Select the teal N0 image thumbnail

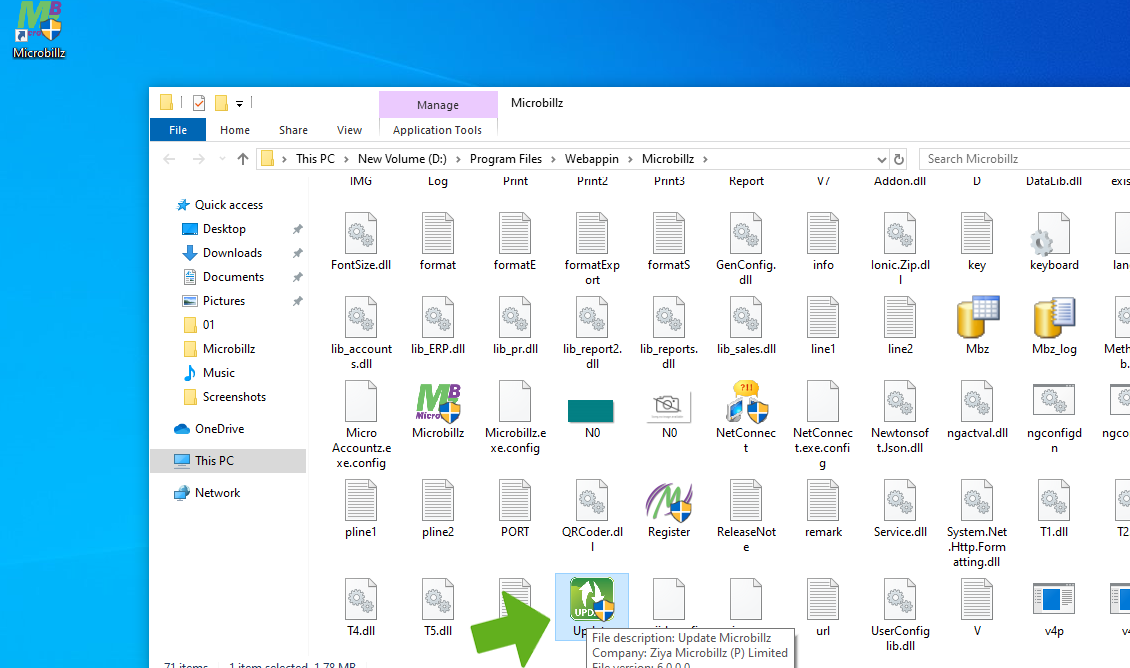[x=591, y=410]
